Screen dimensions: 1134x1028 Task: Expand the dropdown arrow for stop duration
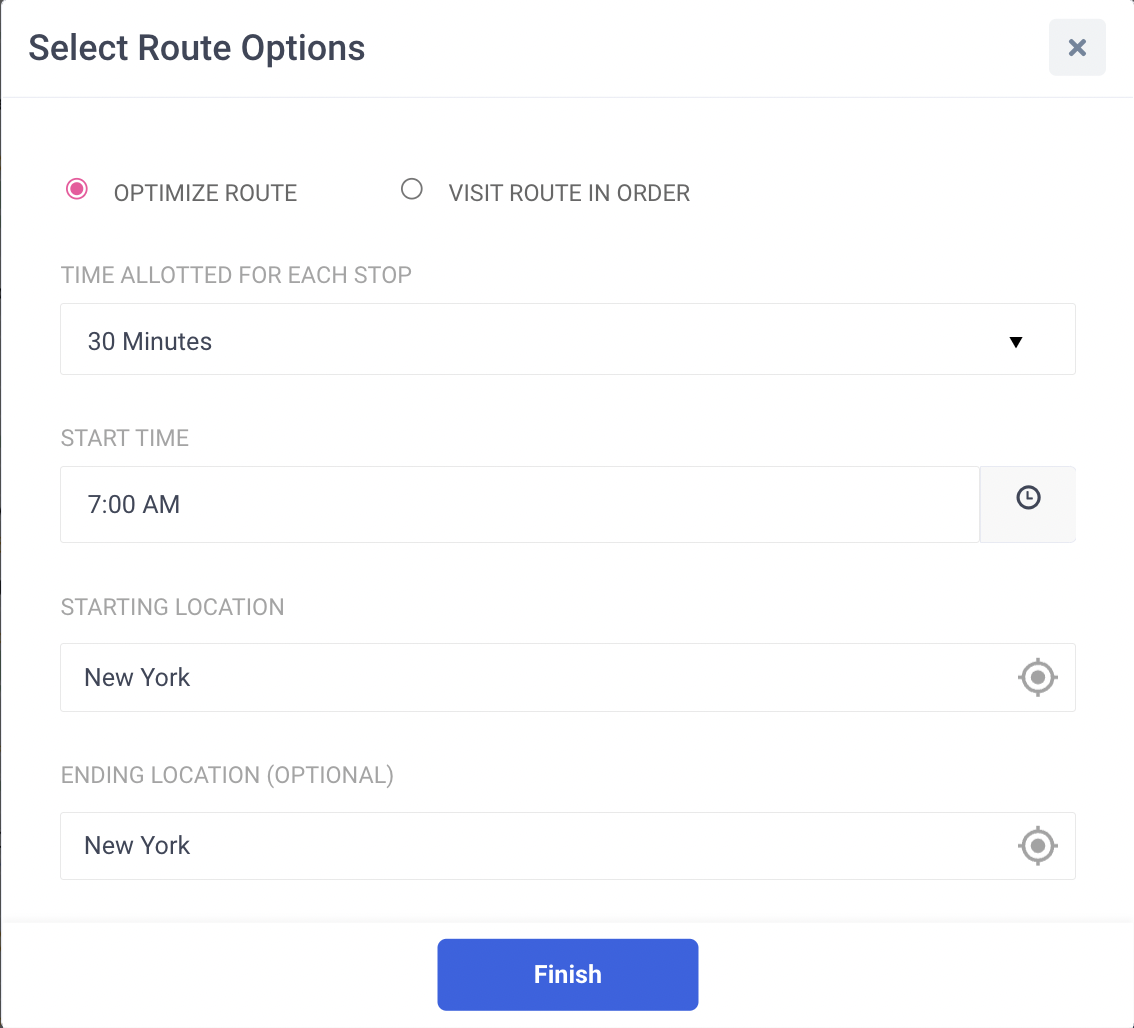[x=1015, y=342]
